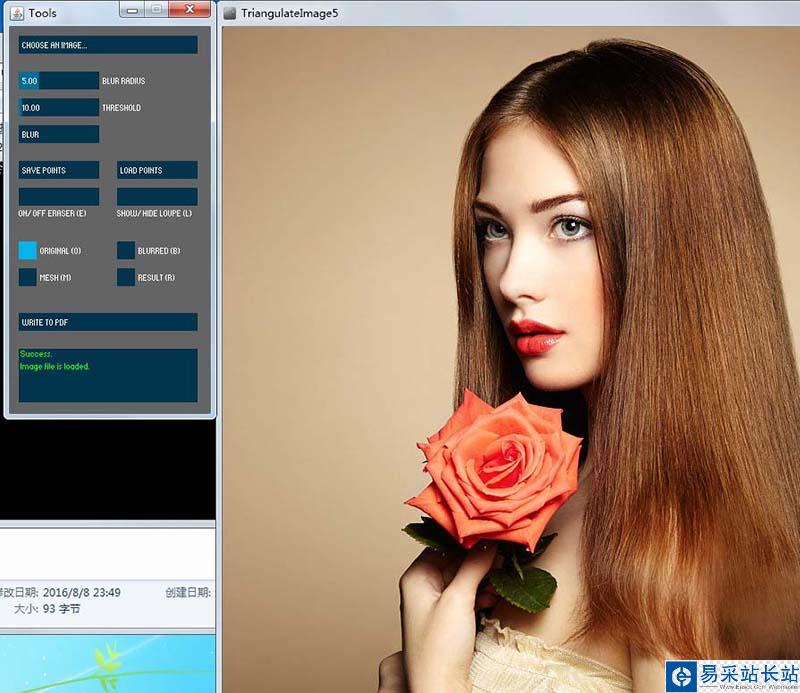800x693 pixels.
Task: Click the 2016/8/8 23:49 modified date text
Action: pos(82,592)
